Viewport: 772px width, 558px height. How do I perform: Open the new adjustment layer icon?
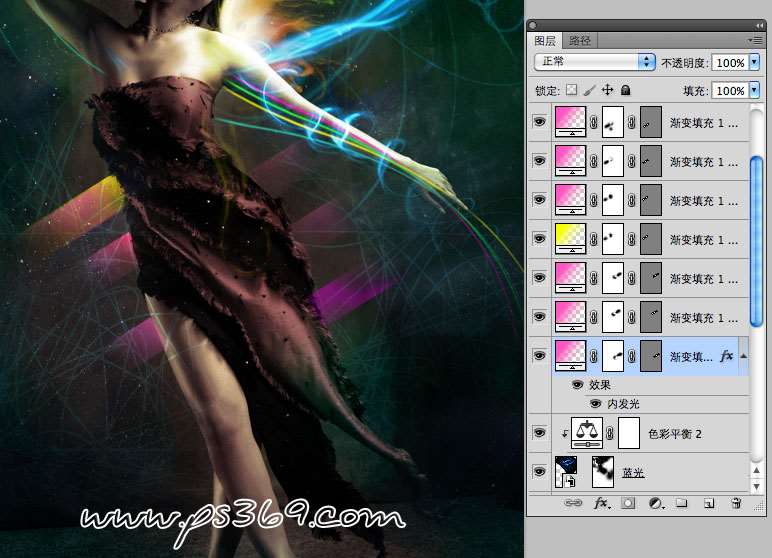655,502
